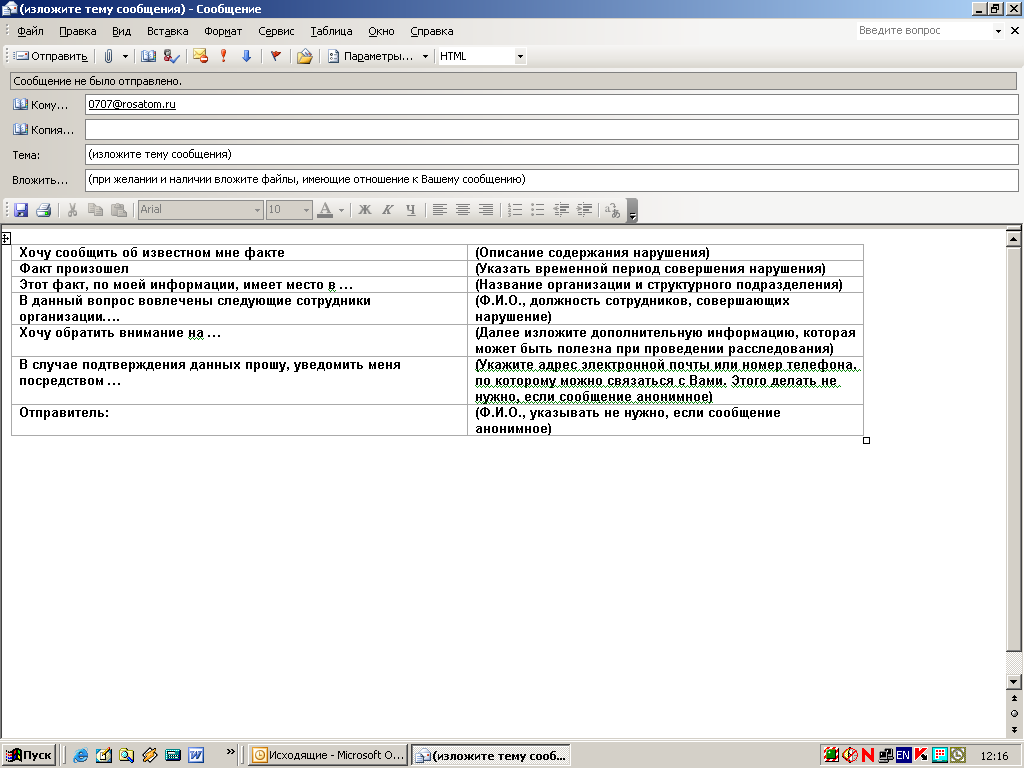Click the permission restricted envelope icon
The height and width of the screenshot is (768, 1024).
pos(200,56)
